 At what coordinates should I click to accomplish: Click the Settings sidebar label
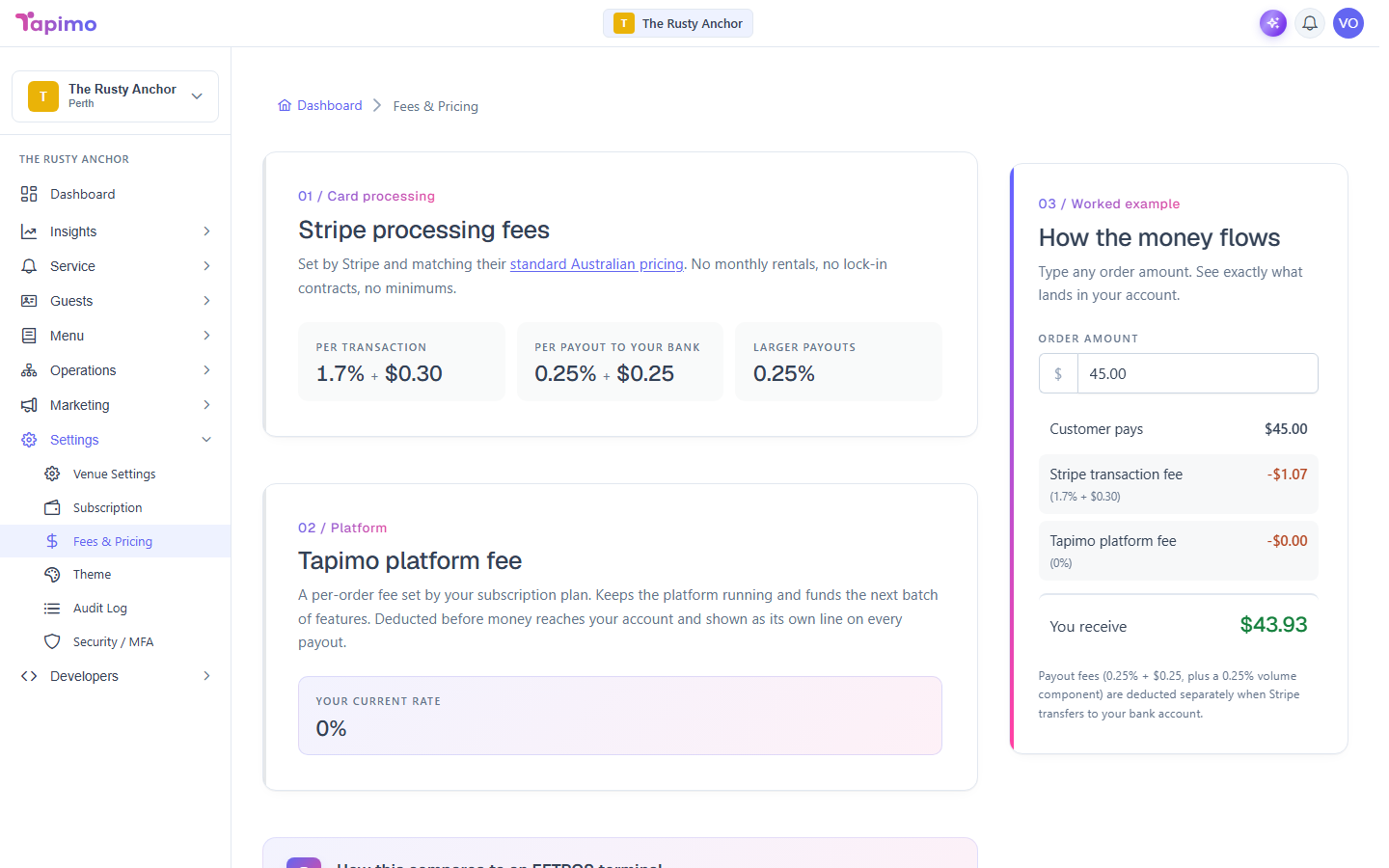[74, 440]
